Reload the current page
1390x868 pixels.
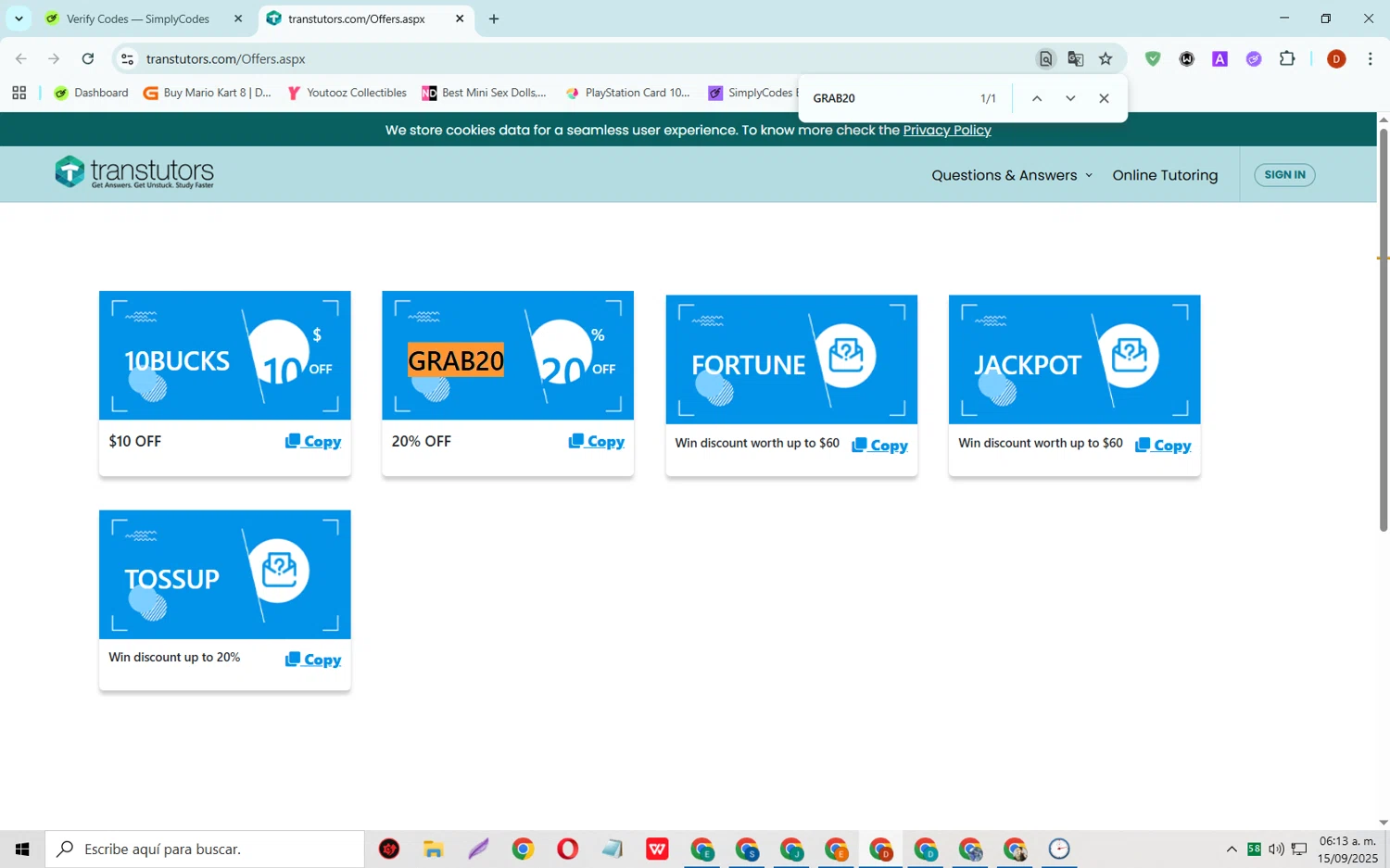click(x=88, y=58)
